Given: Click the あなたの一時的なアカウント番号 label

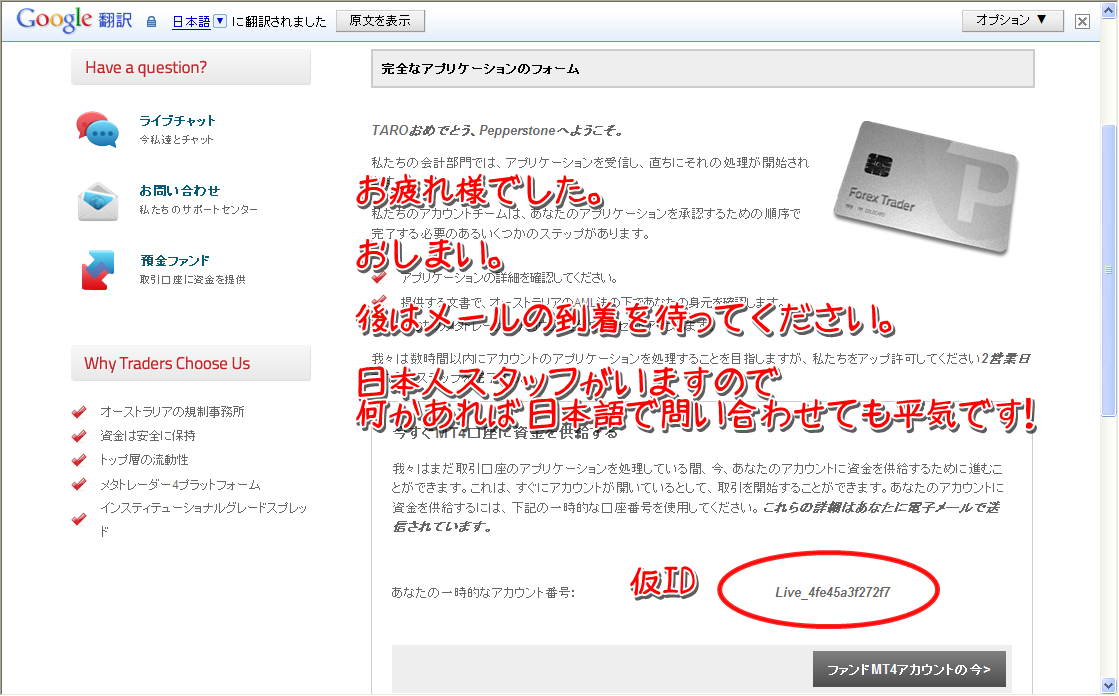Looking at the screenshot, I should click(x=483, y=592).
